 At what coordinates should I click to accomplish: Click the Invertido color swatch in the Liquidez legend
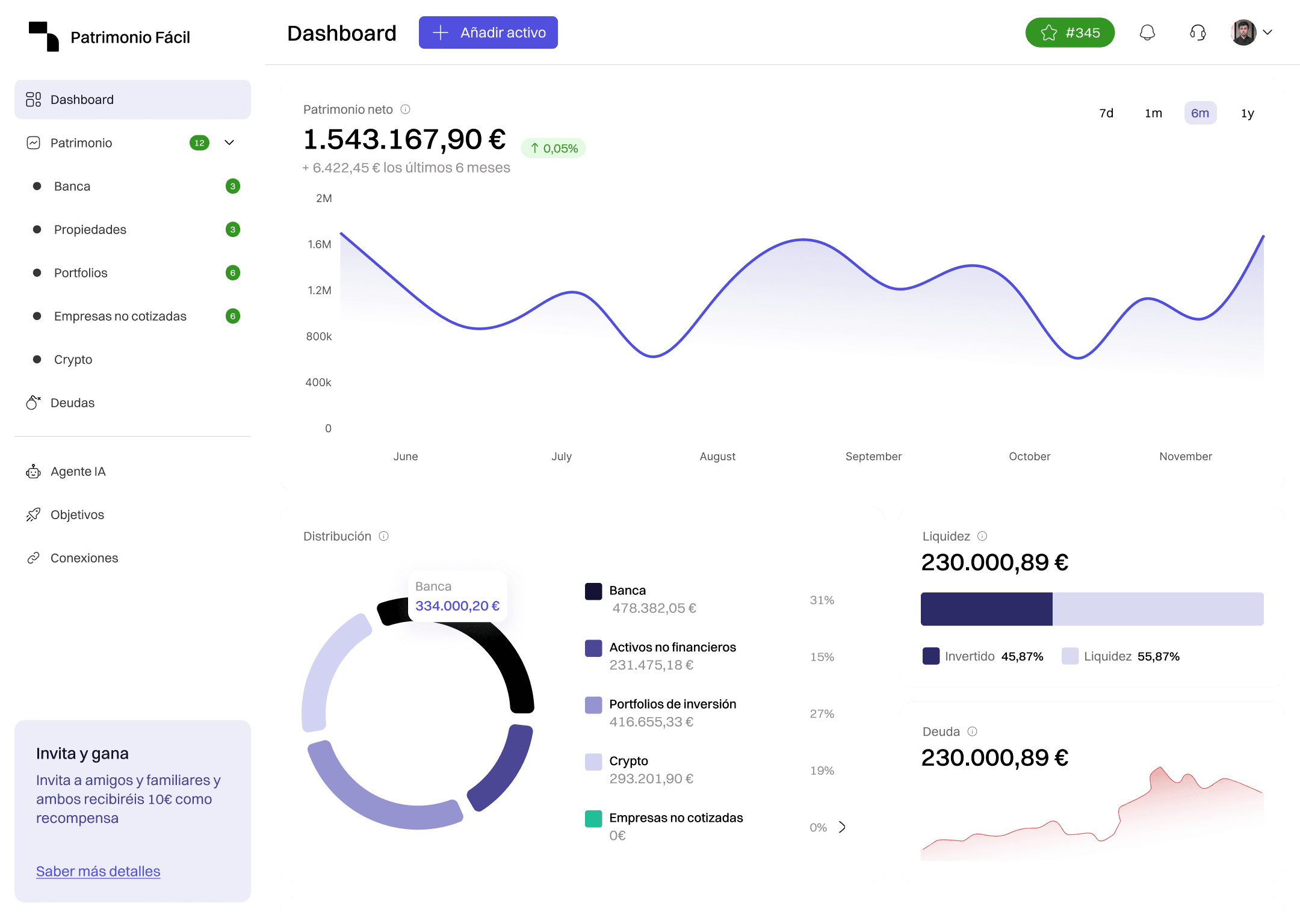(930, 656)
